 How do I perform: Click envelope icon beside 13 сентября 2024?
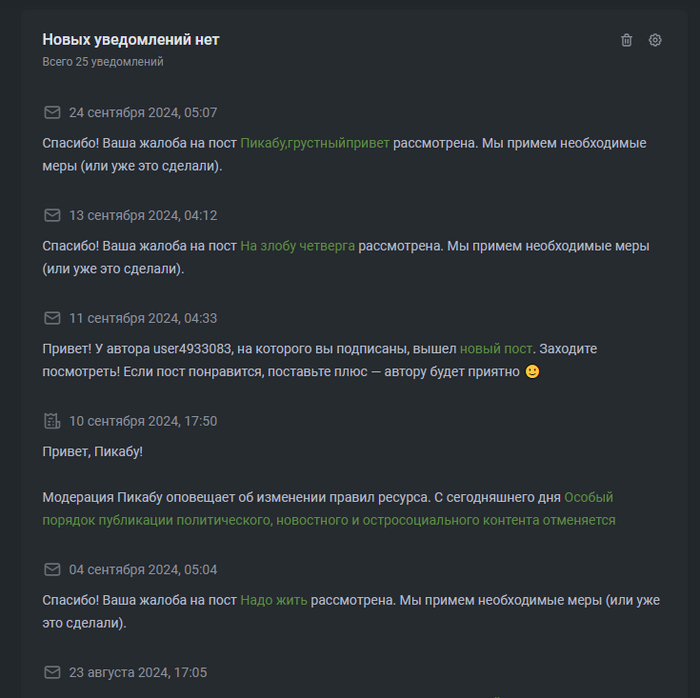point(52,216)
